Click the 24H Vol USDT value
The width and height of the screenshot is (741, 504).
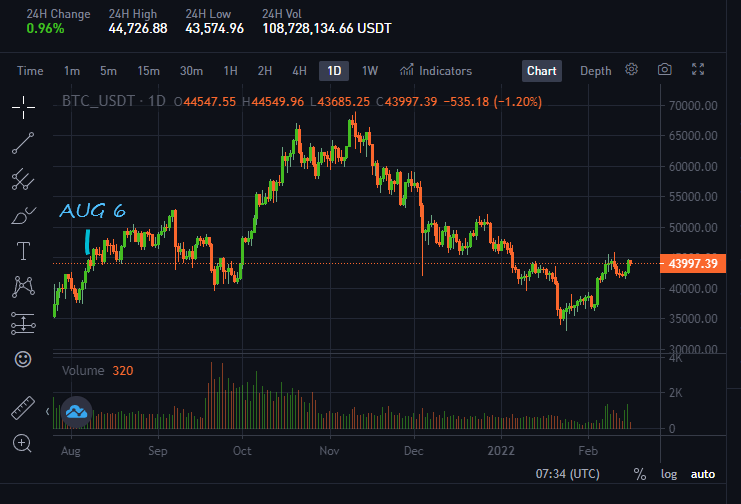click(327, 28)
